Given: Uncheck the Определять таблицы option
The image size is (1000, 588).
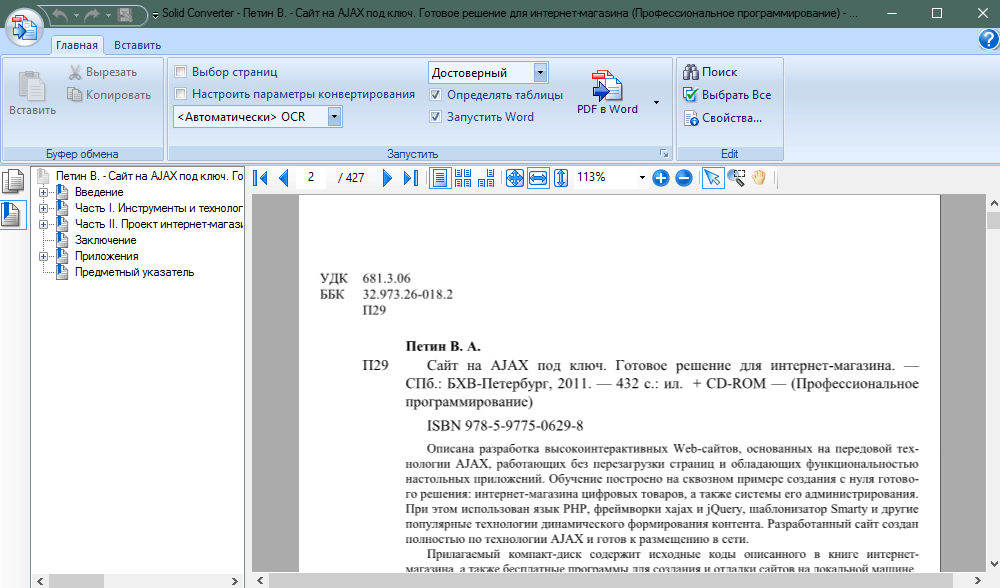Looking at the screenshot, I should click(x=436, y=95).
